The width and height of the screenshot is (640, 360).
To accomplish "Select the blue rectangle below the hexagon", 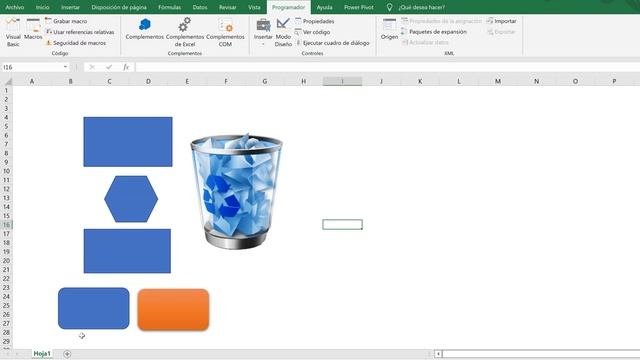I will coord(127,251).
